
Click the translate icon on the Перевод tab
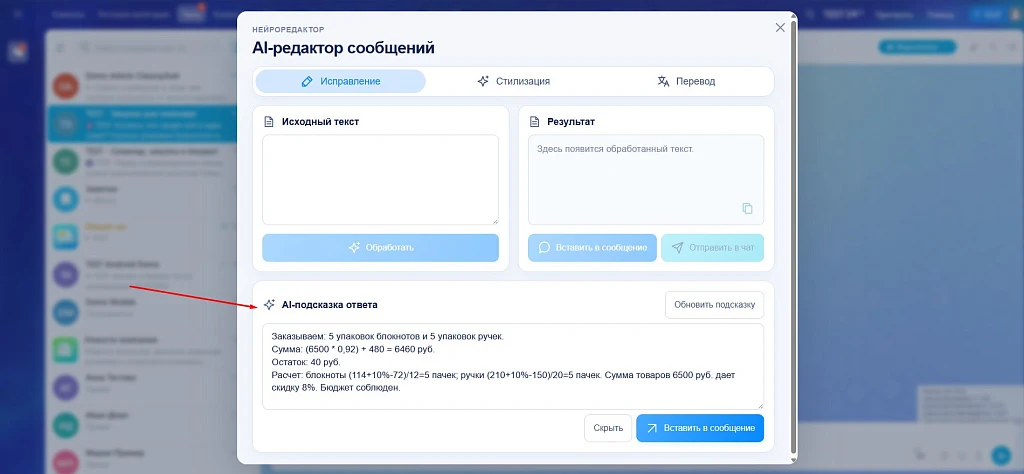tap(664, 82)
